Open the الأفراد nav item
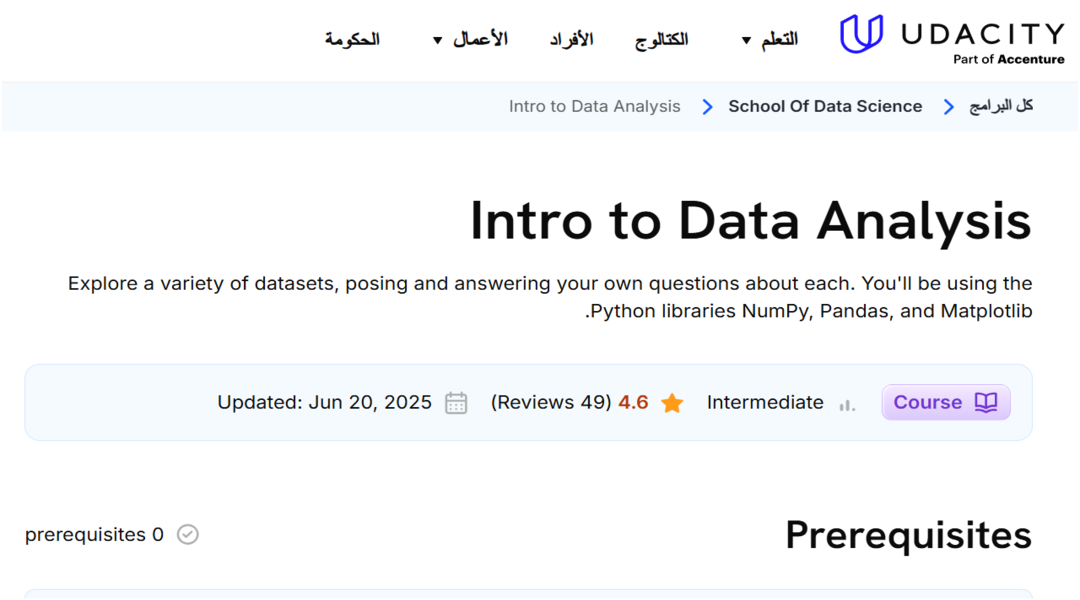1080x600 pixels. point(571,40)
